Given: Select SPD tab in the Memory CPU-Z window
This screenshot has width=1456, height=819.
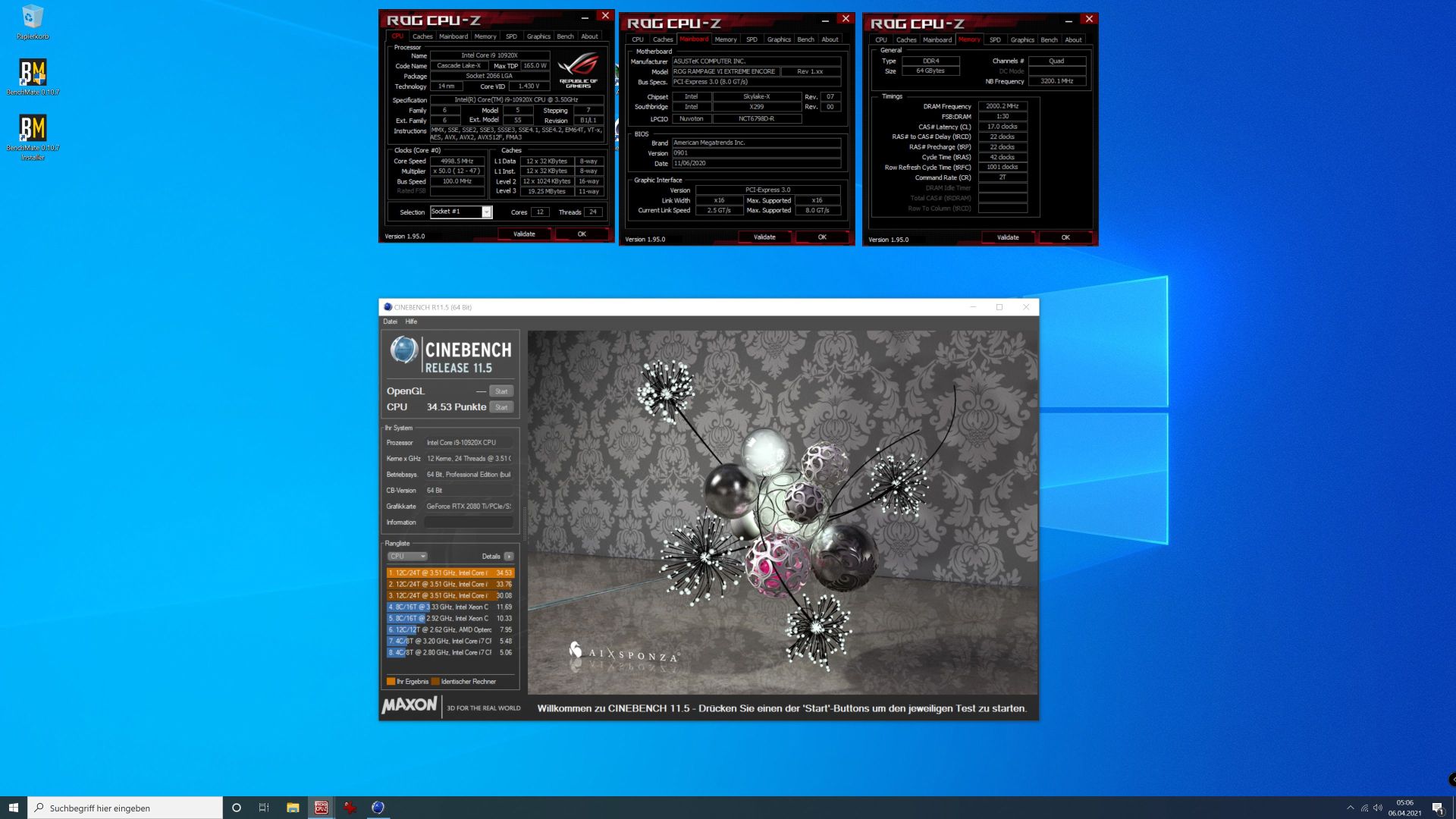Looking at the screenshot, I should [x=995, y=39].
